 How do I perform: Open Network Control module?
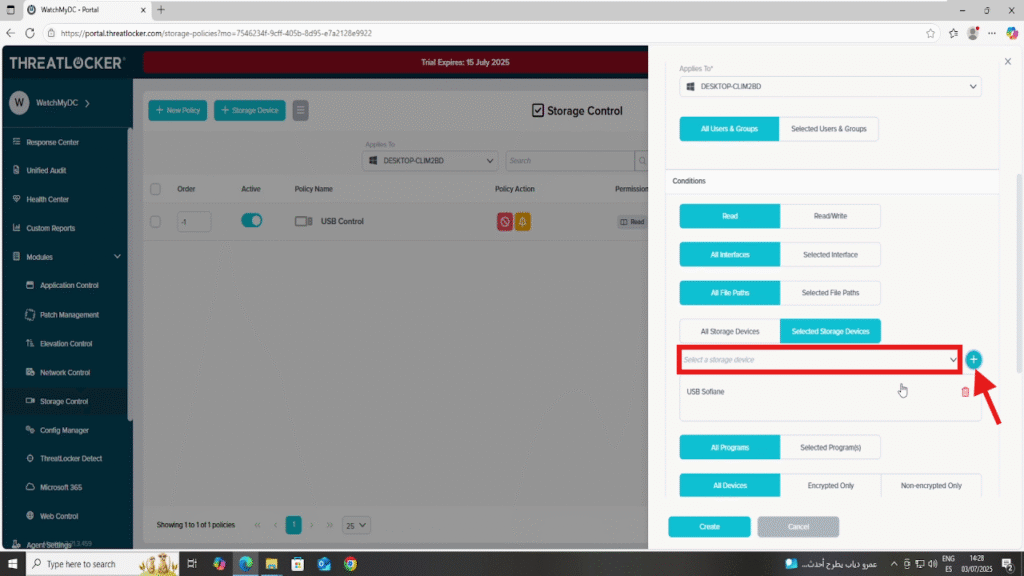coord(65,372)
